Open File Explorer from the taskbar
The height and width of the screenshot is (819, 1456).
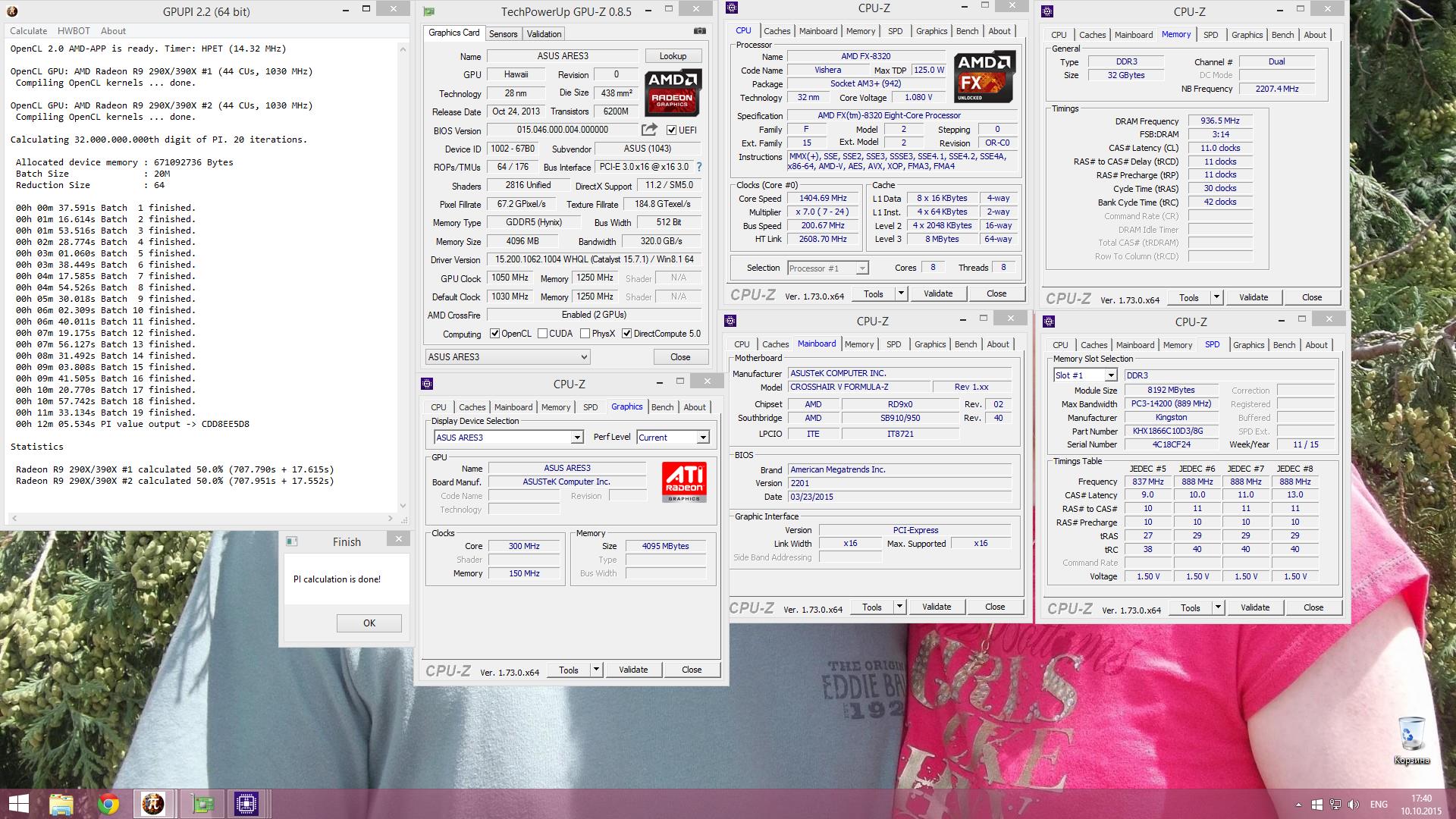[x=61, y=804]
